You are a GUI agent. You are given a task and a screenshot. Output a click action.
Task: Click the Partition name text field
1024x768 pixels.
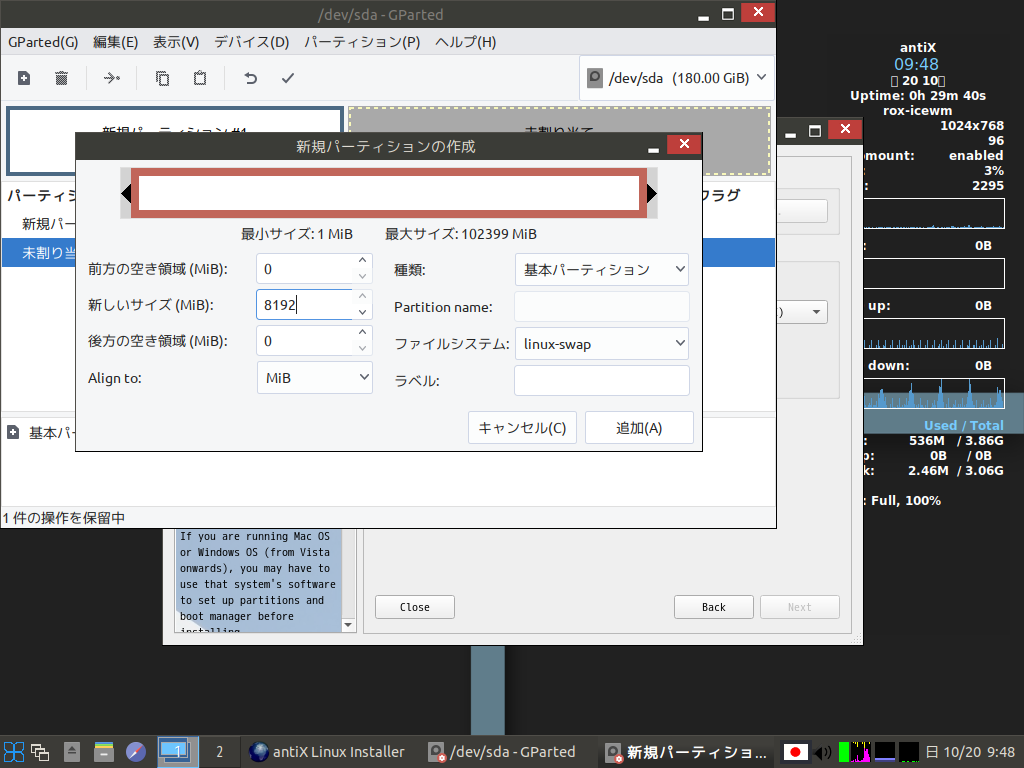[x=601, y=307]
